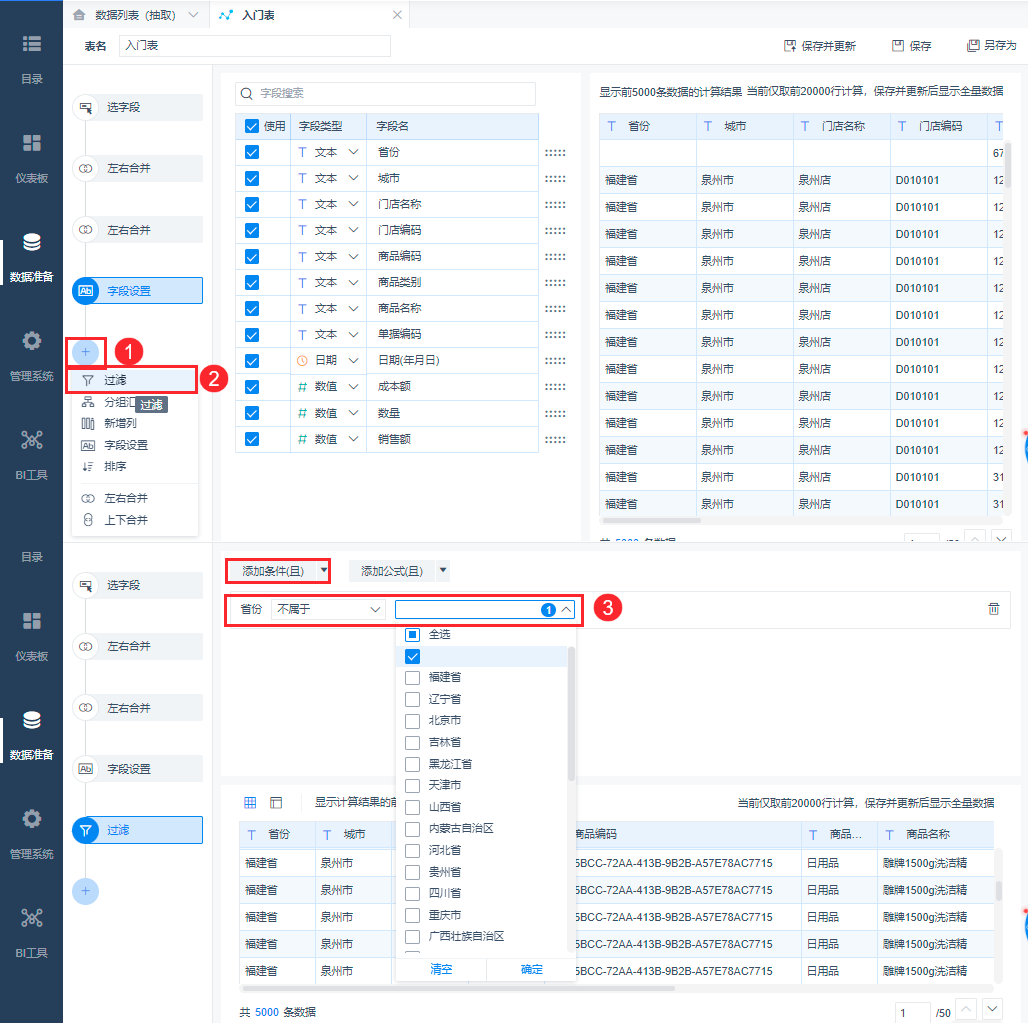Viewport: 1028px width, 1023px height.
Task: Click the province dropdown list vertical scrollbar
Action: click(x=571, y=713)
